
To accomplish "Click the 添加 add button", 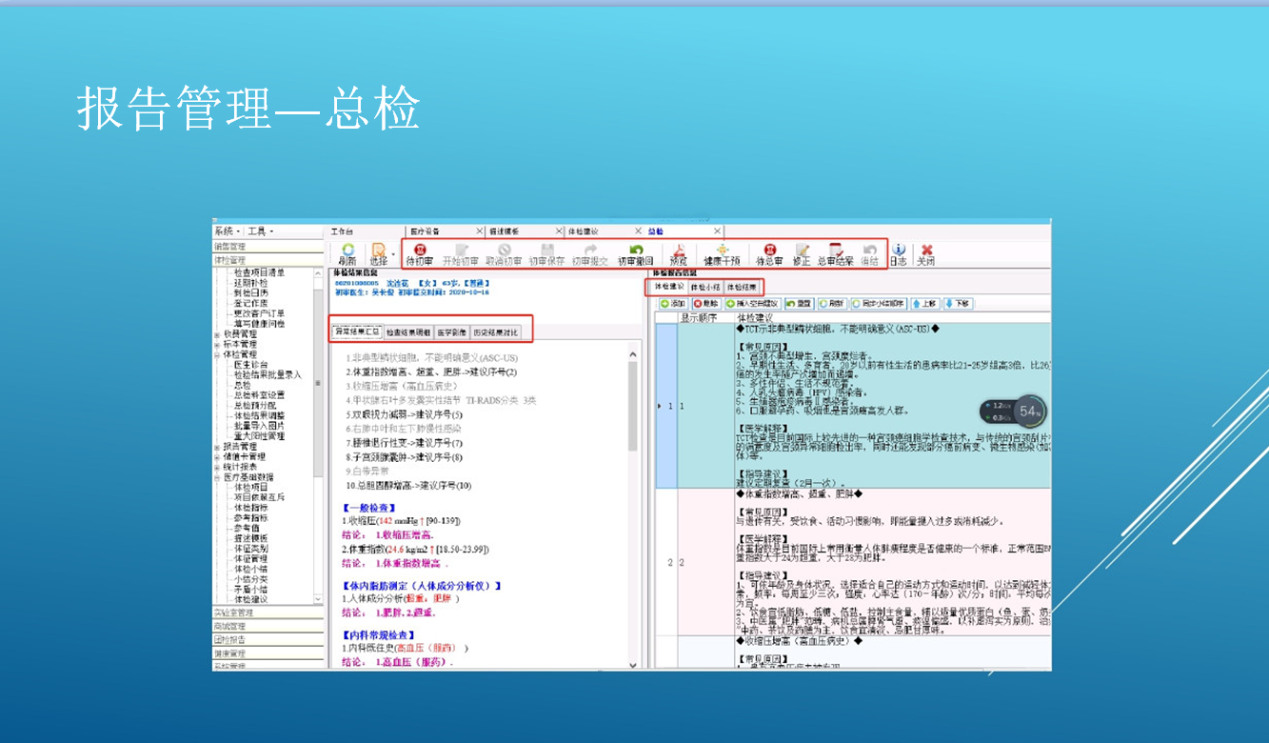I will [673, 303].
